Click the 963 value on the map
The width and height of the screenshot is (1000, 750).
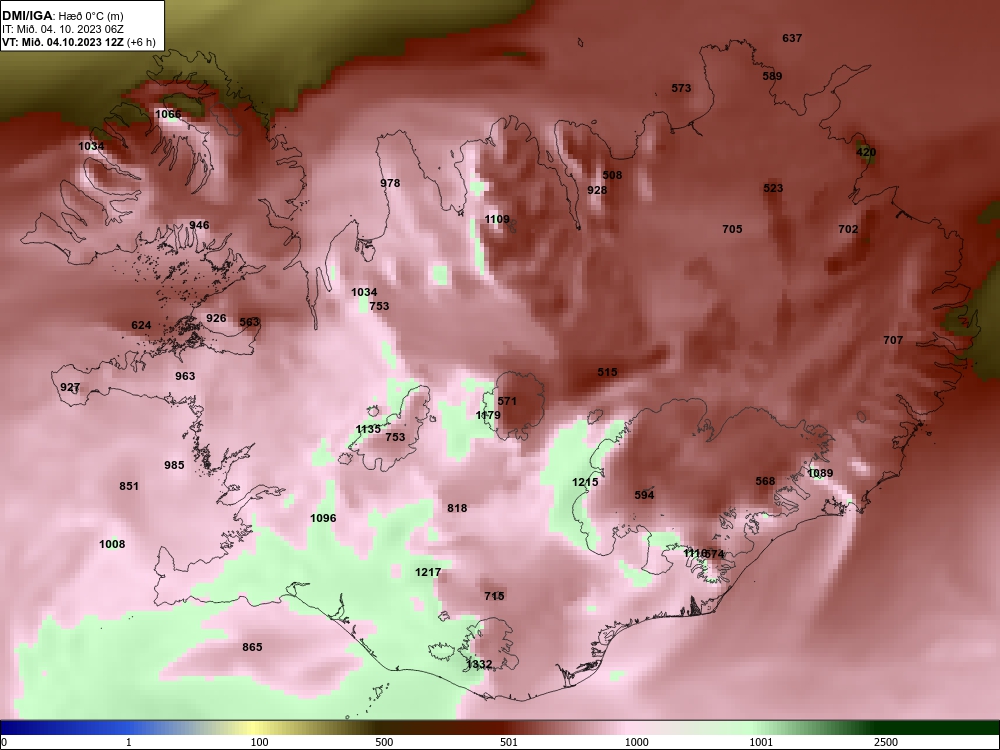pos(185,376)
